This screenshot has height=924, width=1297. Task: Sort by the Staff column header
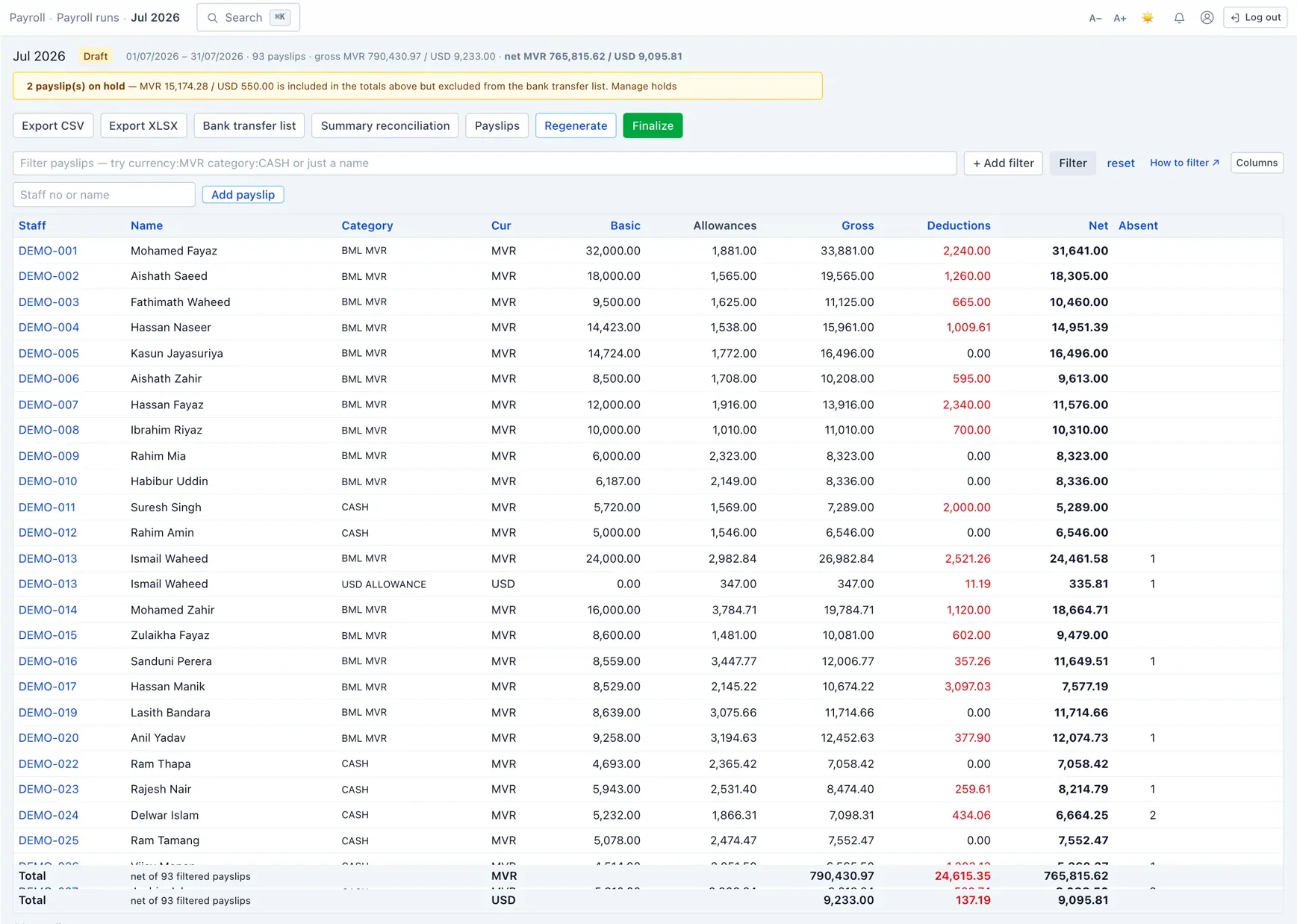point(32,225)
